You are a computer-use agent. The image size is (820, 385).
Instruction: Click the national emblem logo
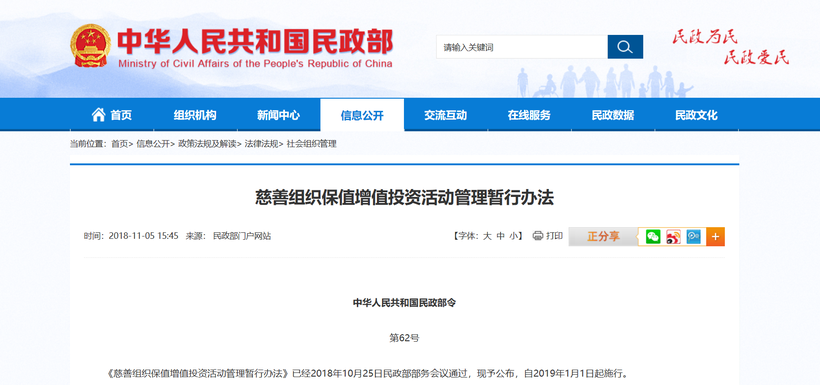pyautogui.click(x=91, y=45)
